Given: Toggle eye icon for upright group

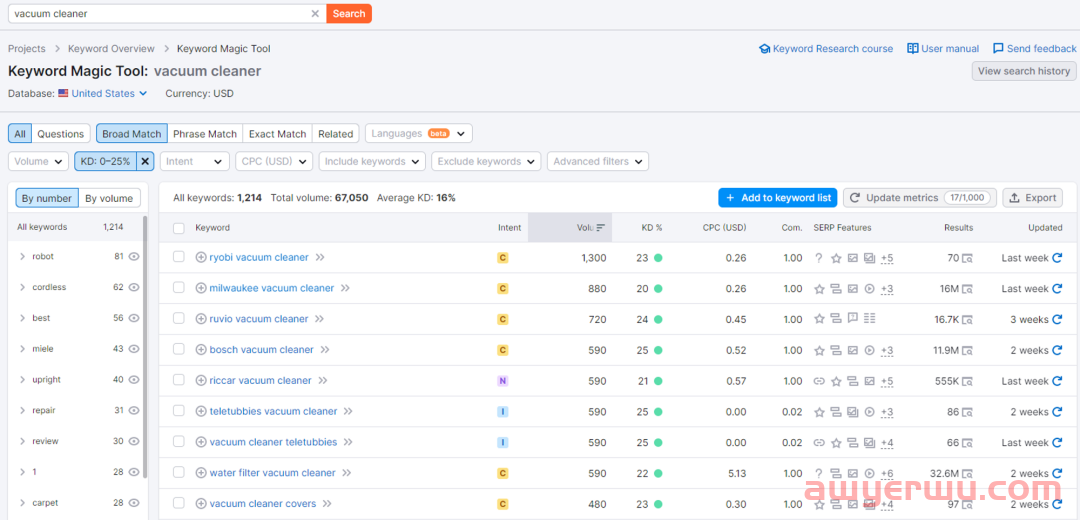Looking at the screenshot, I should [x=134, y=379].
